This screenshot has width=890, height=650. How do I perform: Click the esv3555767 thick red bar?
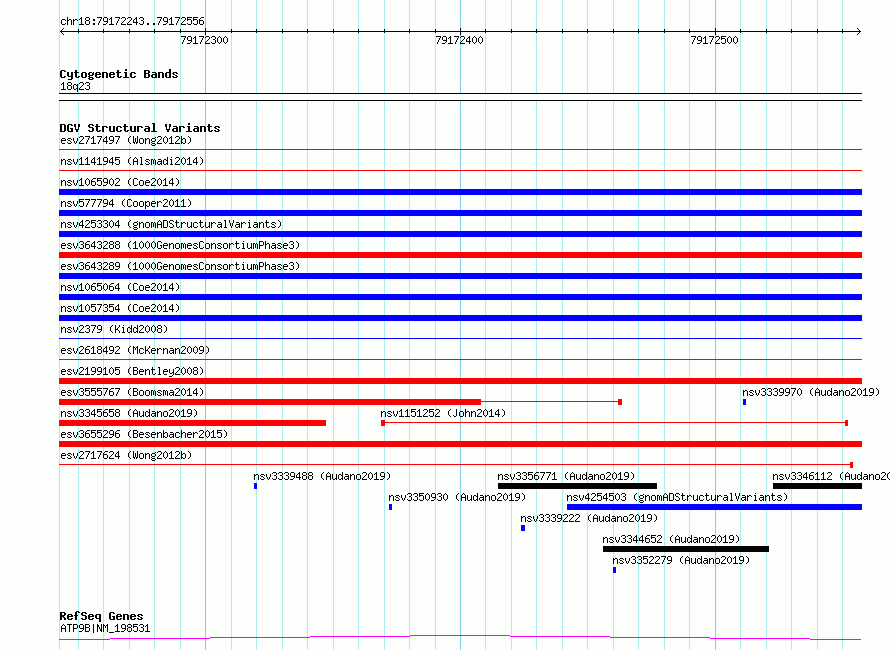coord(270,402)
